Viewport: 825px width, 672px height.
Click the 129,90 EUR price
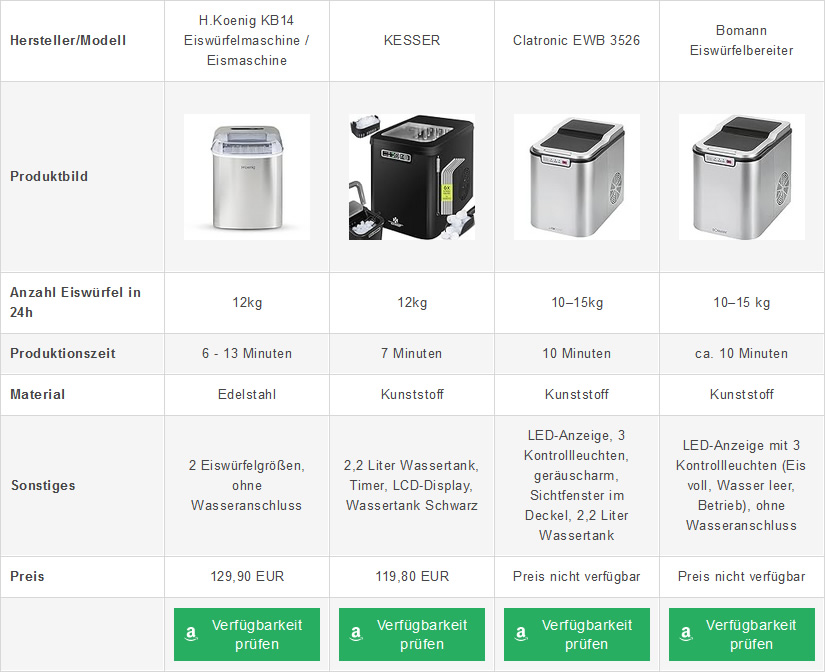click(247, 577)
